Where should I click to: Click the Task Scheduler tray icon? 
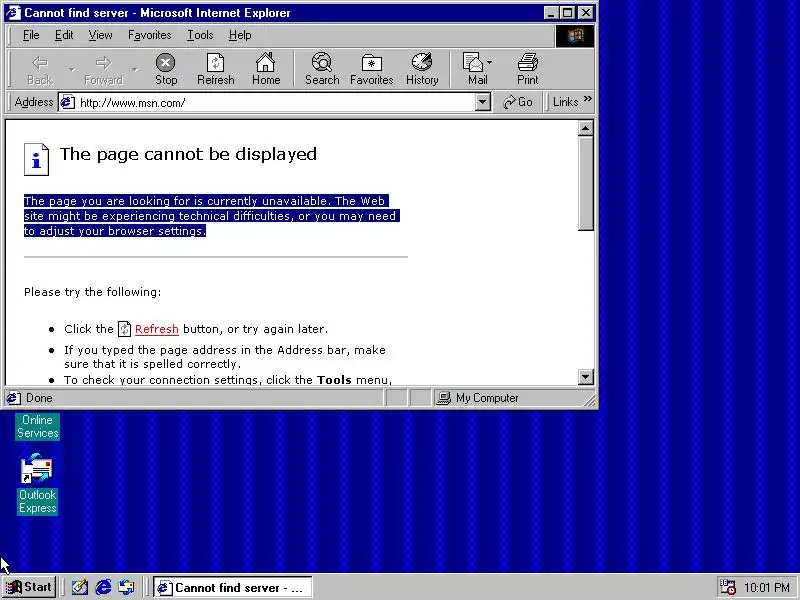coord(727,587)
